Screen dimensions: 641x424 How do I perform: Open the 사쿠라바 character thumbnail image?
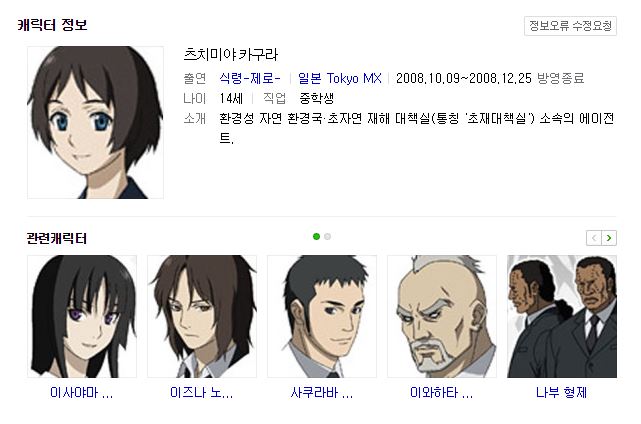[x=322, y=316]
